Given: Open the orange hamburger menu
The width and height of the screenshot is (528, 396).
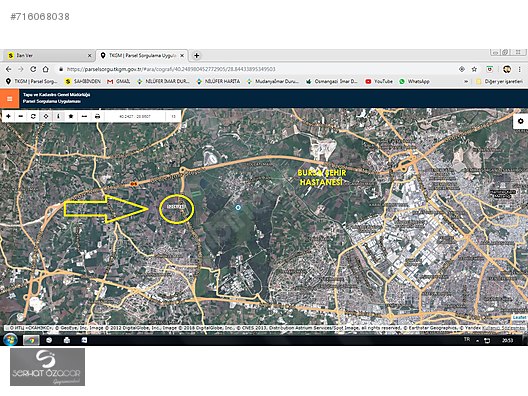Looking at the screenshot, I should click(9, 99).
